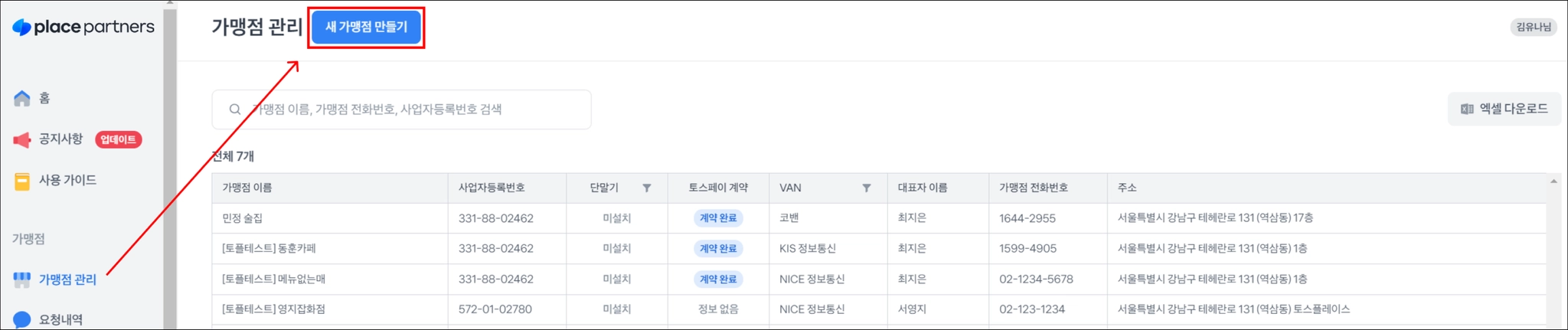Click the 공지사항 megaphone icon
This screenshot has width=1568, height=330.
point(22,139)
